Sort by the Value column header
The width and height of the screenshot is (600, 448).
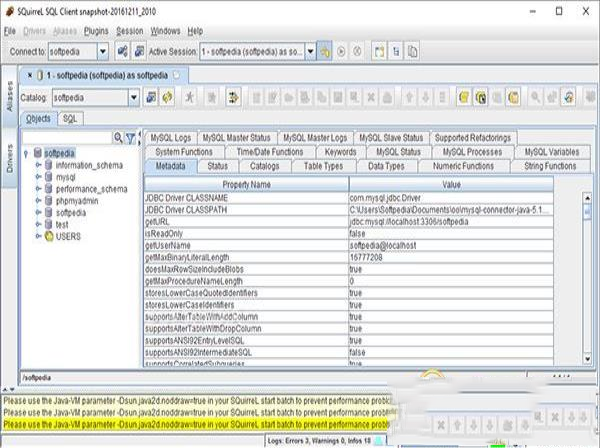tap(451, 184)
